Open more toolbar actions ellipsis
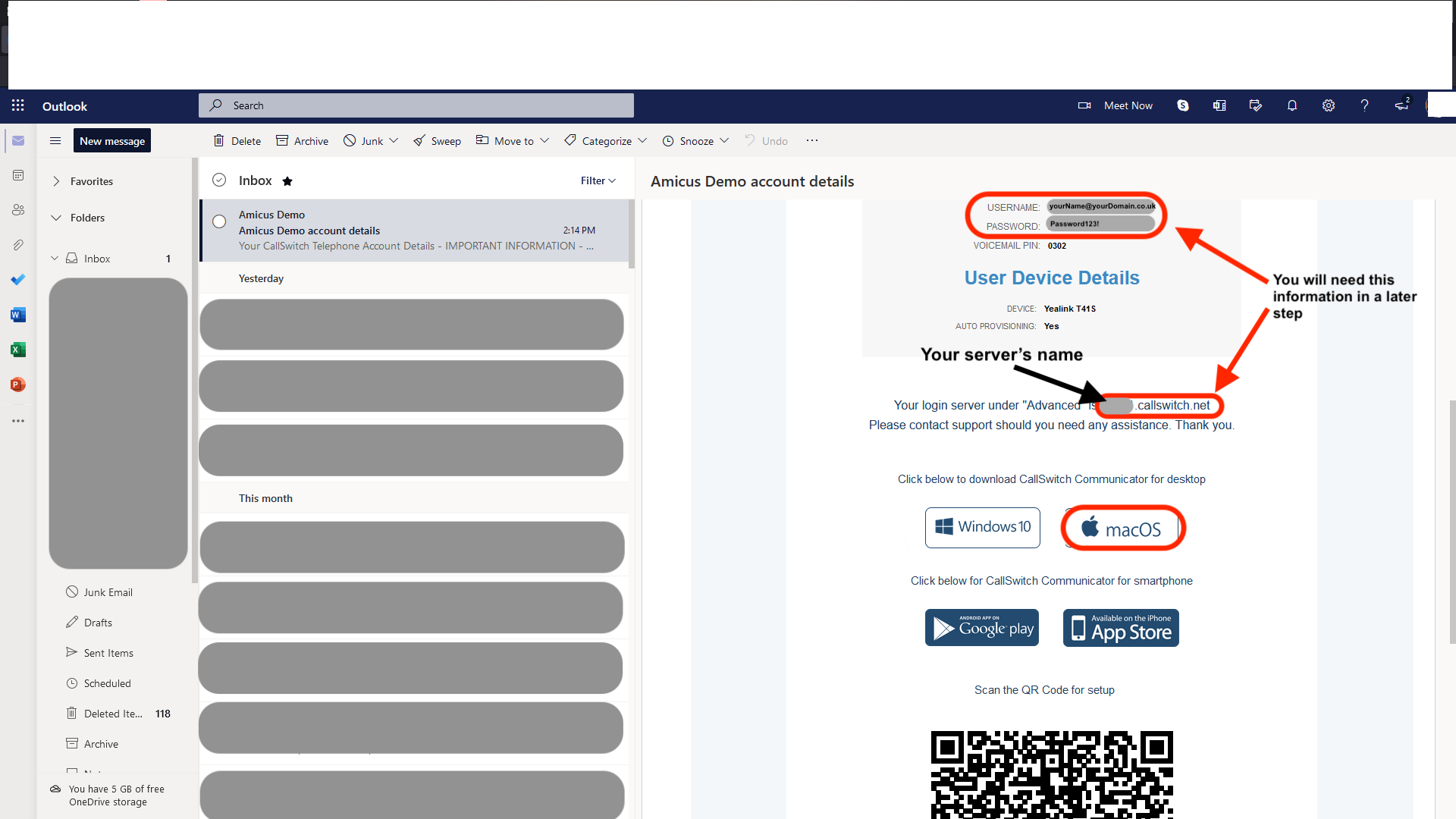Screen dimensions: 1456x819 coord(812,140)
